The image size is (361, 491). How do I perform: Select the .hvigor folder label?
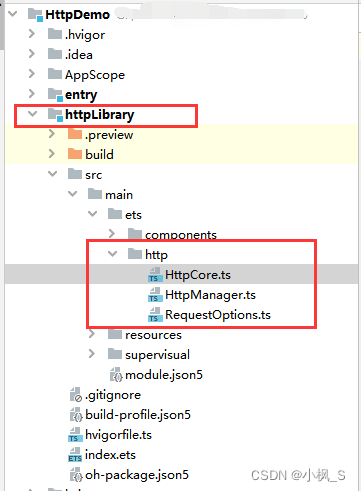(x=85, y=35)
